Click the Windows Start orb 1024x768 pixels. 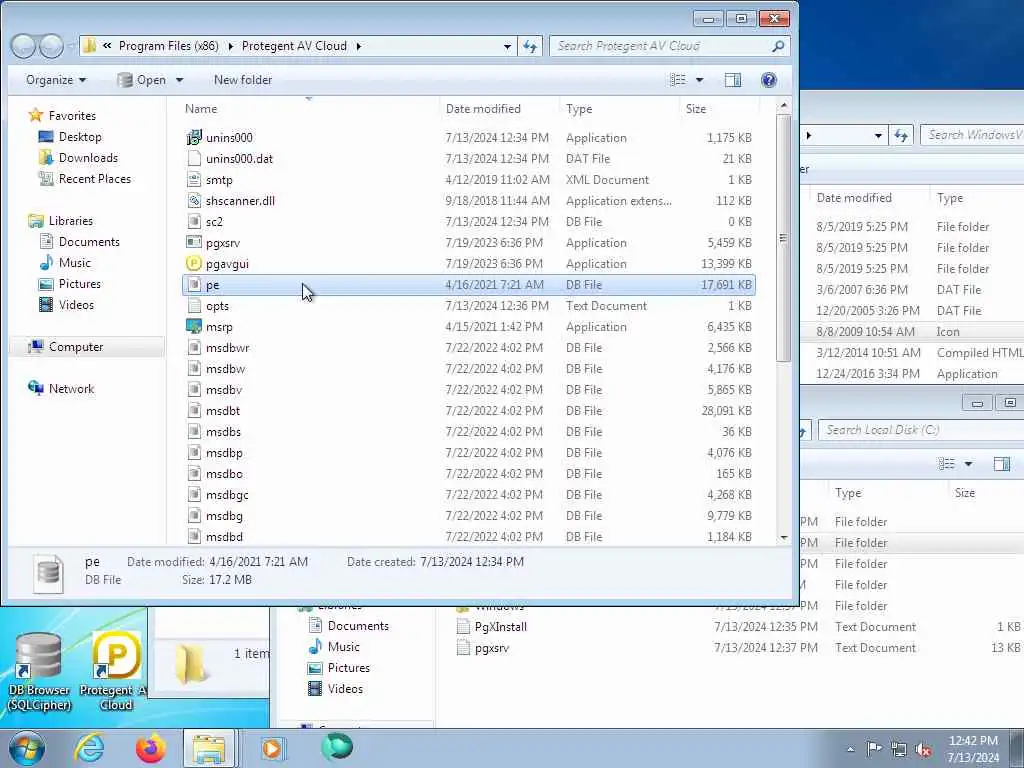pyautogui.click(x=26, y=748)
